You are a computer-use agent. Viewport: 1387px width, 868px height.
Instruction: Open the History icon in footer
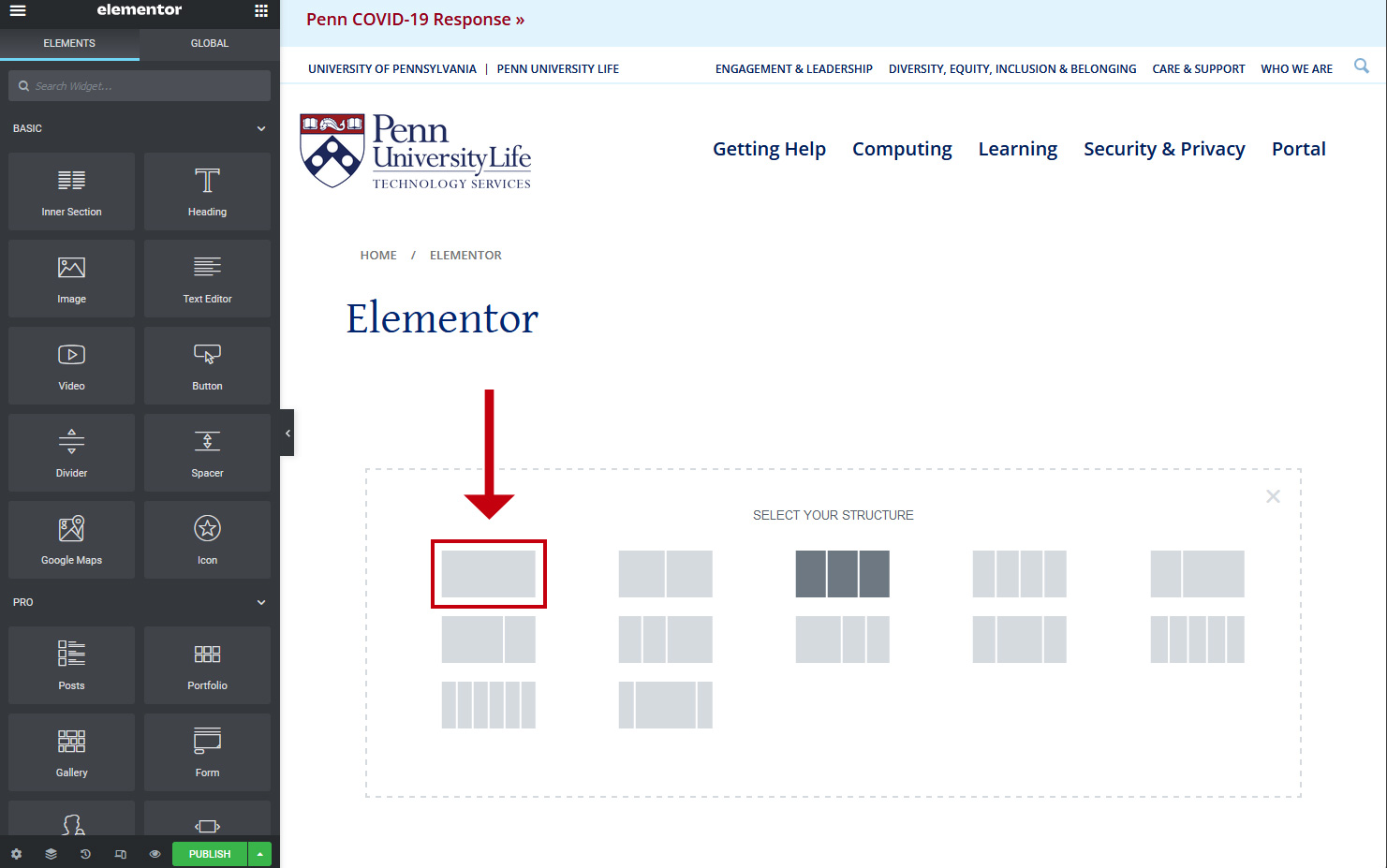(85, 854)
